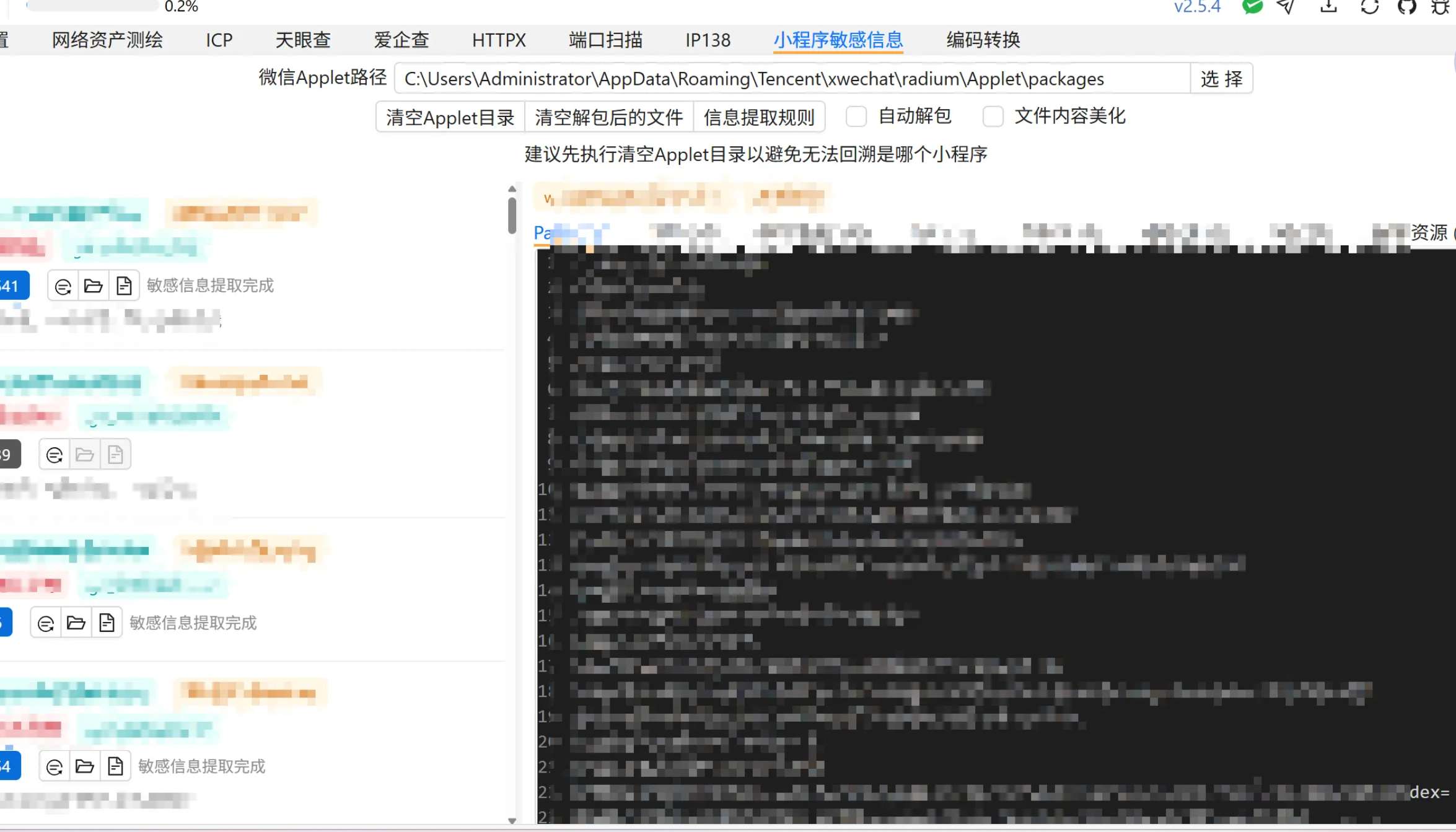
Task: Click the refresh arrows icon in top bar
Action: pos(1369,6)
